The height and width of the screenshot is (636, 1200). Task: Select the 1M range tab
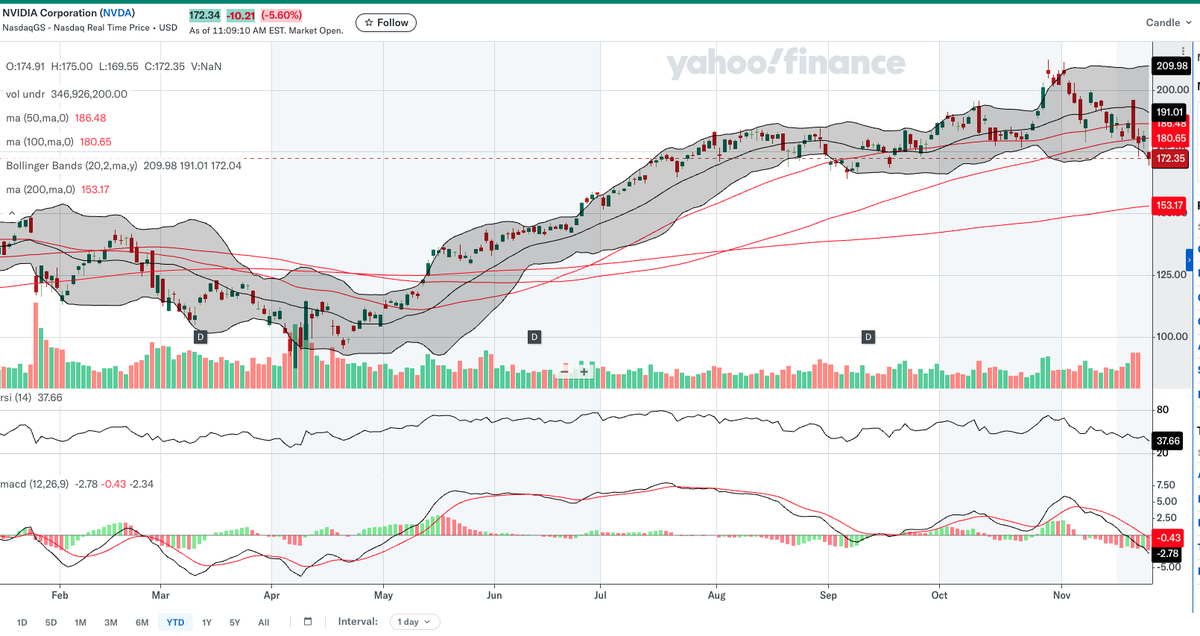pyautogui.click(x=80, y=622)
